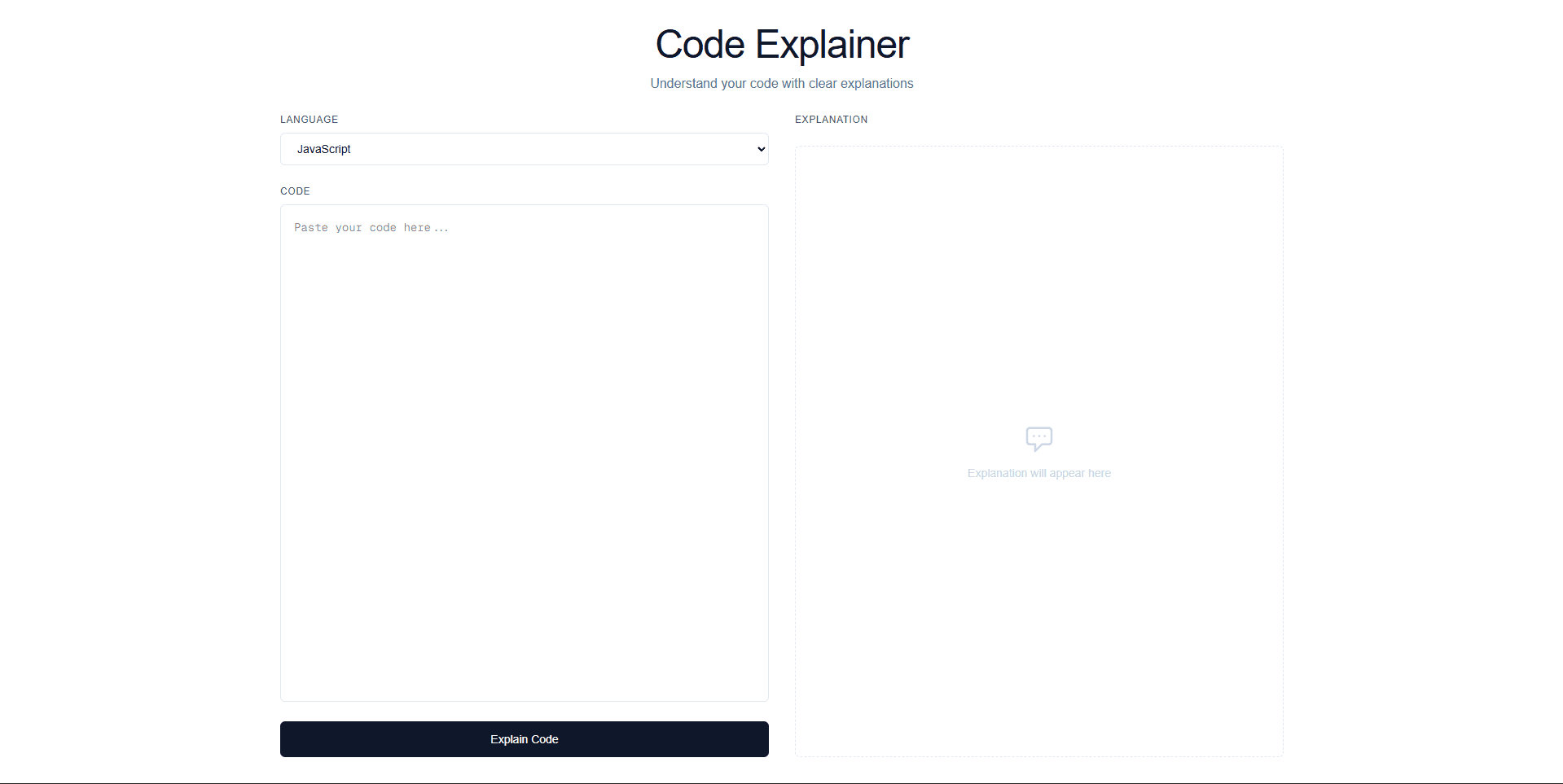The width and height of the screenshot is (1563, 784).
Task: Click the 'Understand your code' subtitle text
Action: [x=781, y=82]
